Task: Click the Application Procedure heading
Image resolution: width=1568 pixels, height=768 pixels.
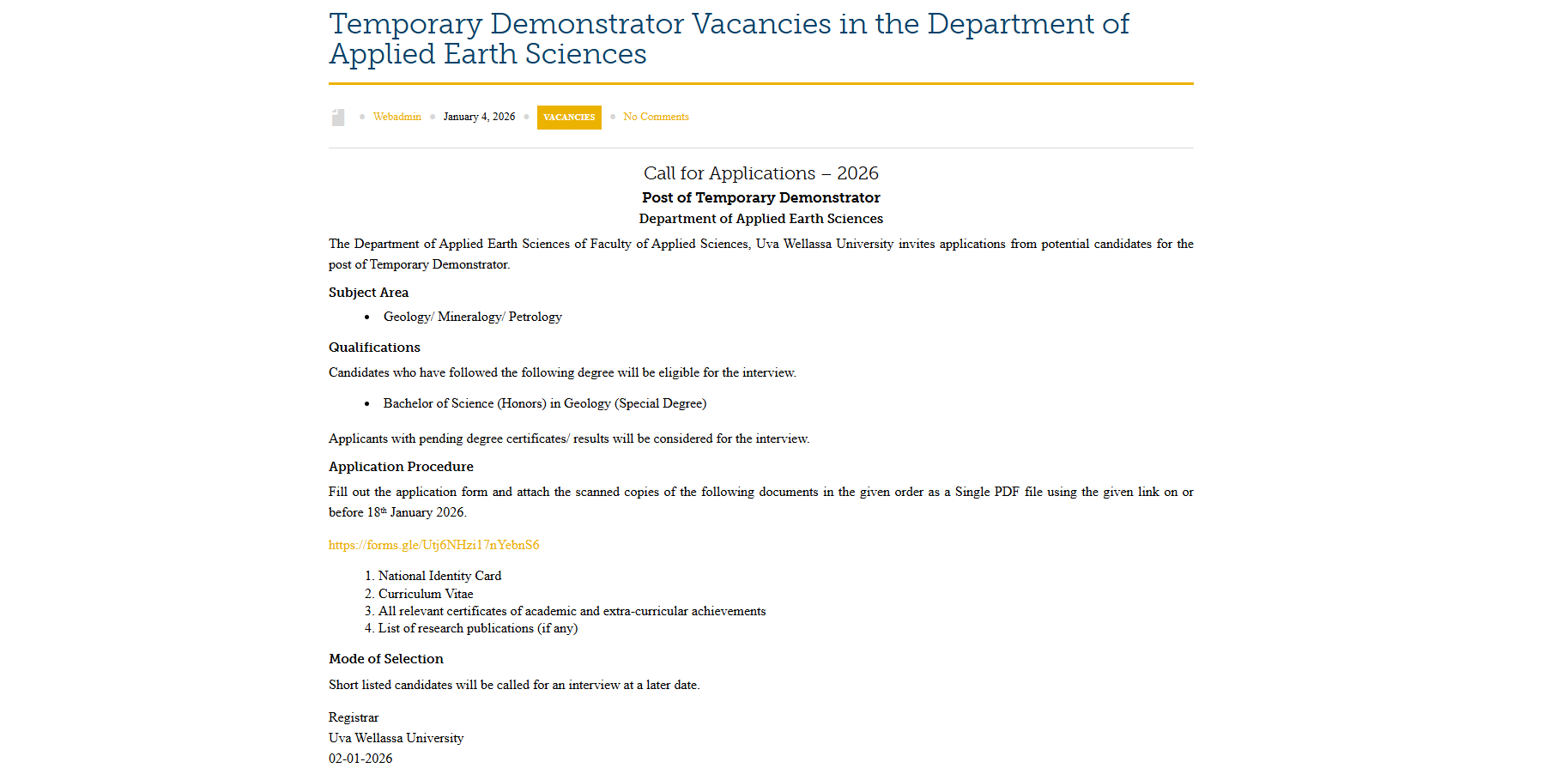Action: [401, 467]
